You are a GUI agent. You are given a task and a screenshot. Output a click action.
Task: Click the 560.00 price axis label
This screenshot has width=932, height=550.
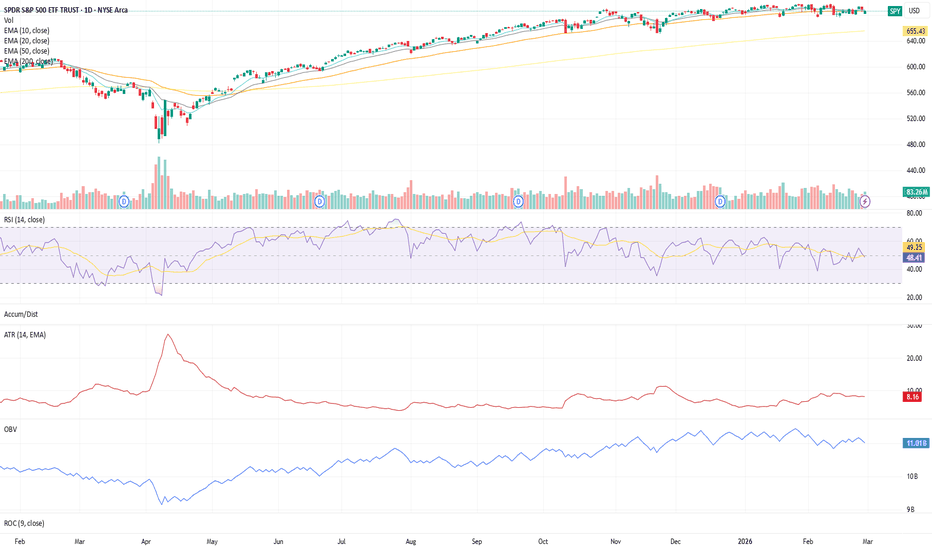coord(916,92)
